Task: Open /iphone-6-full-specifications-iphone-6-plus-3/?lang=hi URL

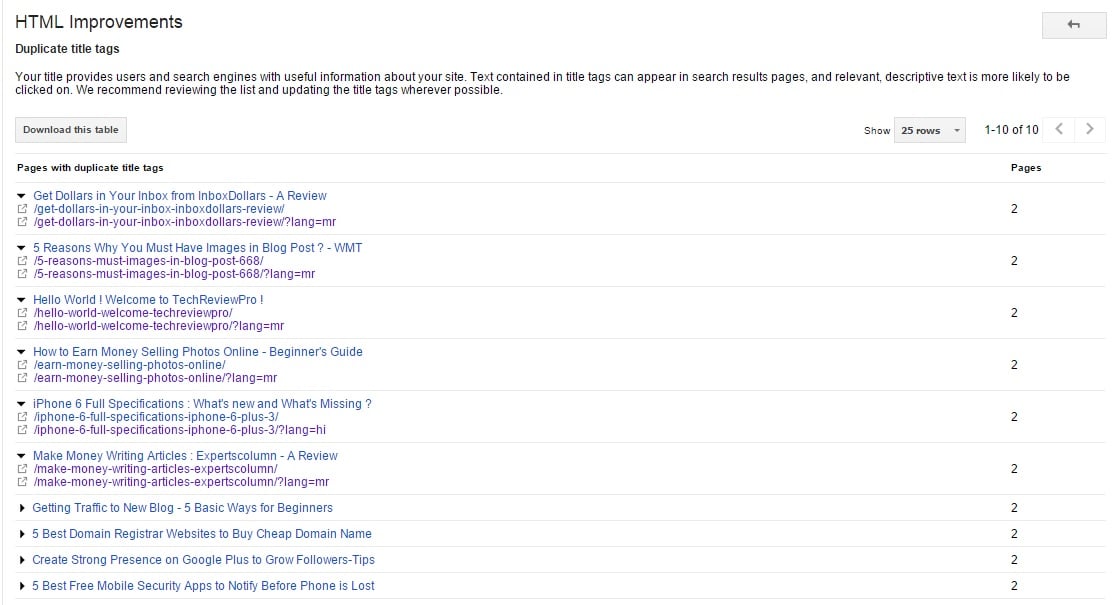Action: tap(180, 430)
